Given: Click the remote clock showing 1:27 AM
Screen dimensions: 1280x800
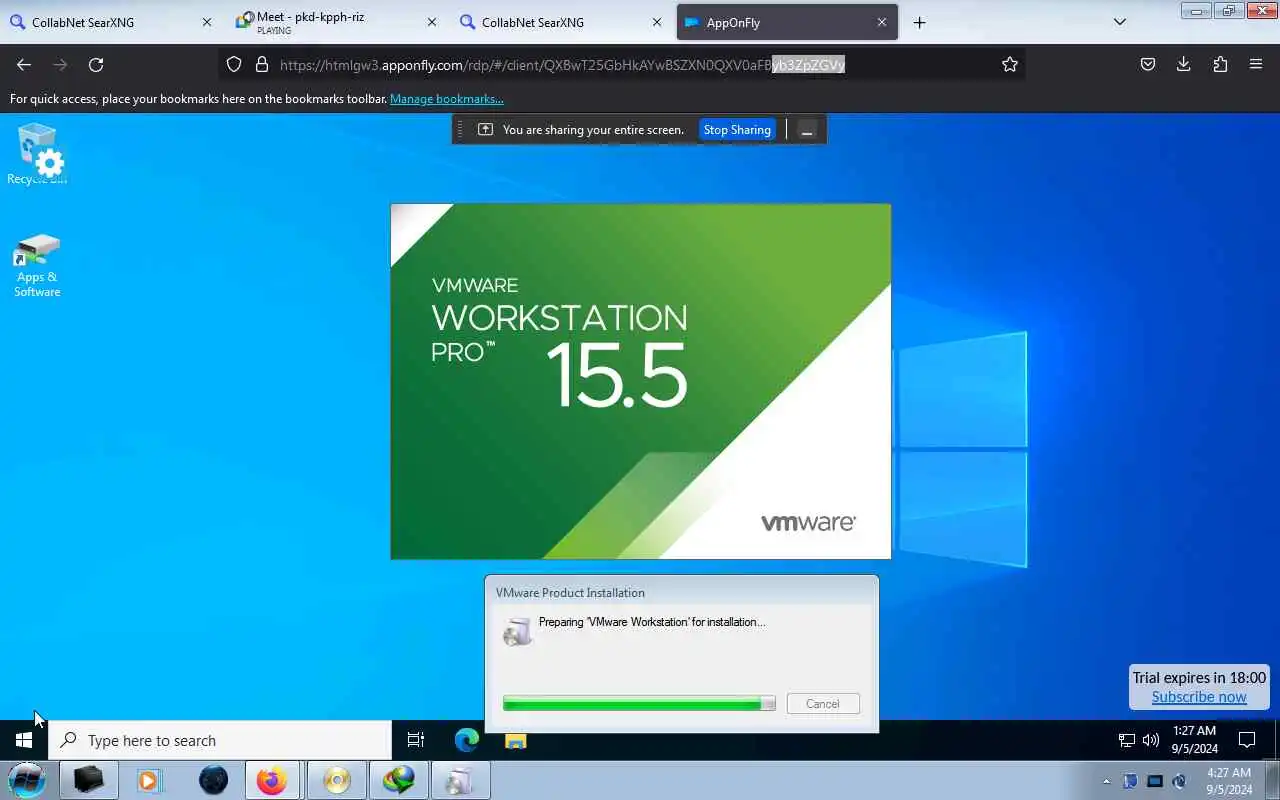Looking at the screenshot, I should (1194, 740).
